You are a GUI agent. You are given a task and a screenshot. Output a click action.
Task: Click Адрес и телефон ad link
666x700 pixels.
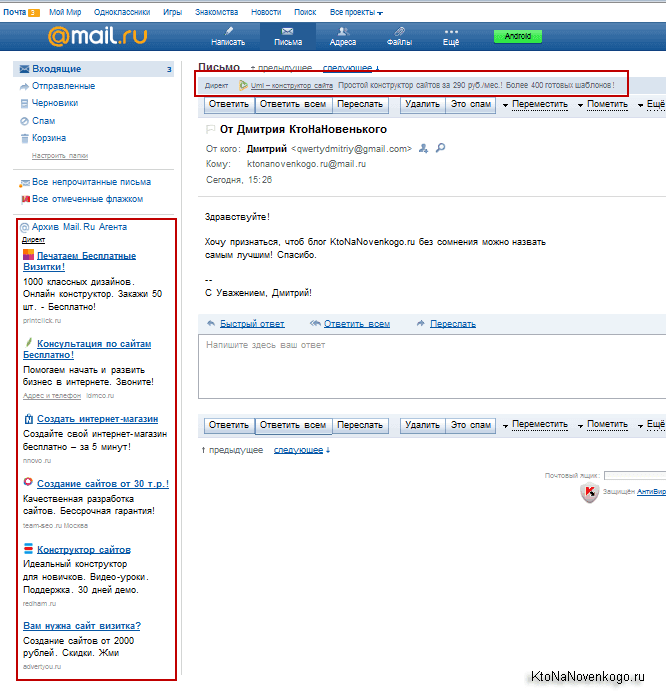pos(52,396)
